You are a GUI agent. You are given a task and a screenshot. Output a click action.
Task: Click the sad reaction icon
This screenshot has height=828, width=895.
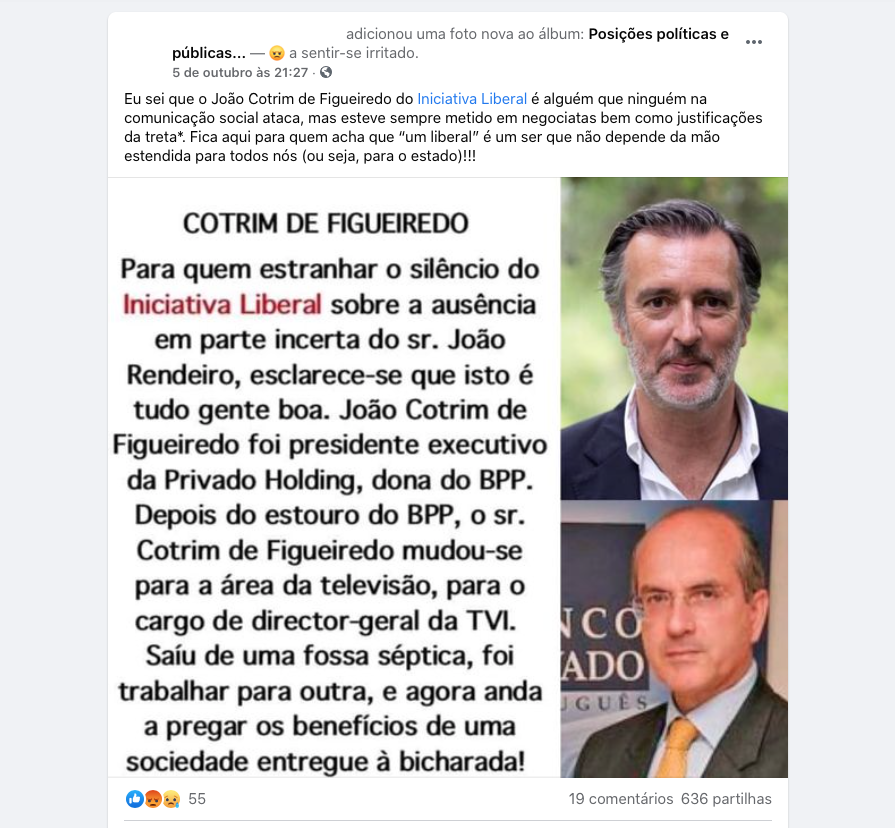tap(171, 799)
